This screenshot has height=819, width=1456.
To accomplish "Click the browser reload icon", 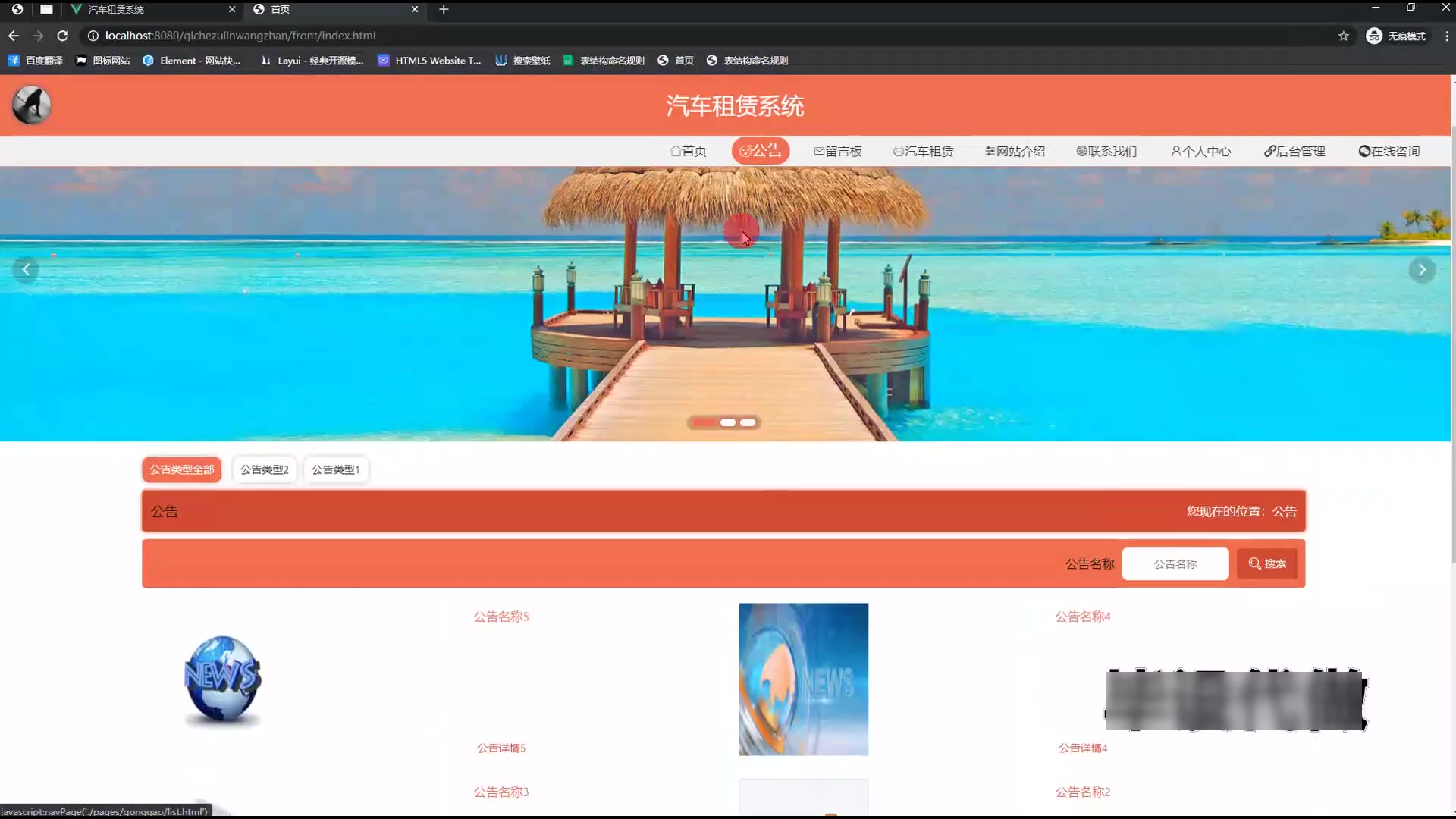I will click(63, 36).
